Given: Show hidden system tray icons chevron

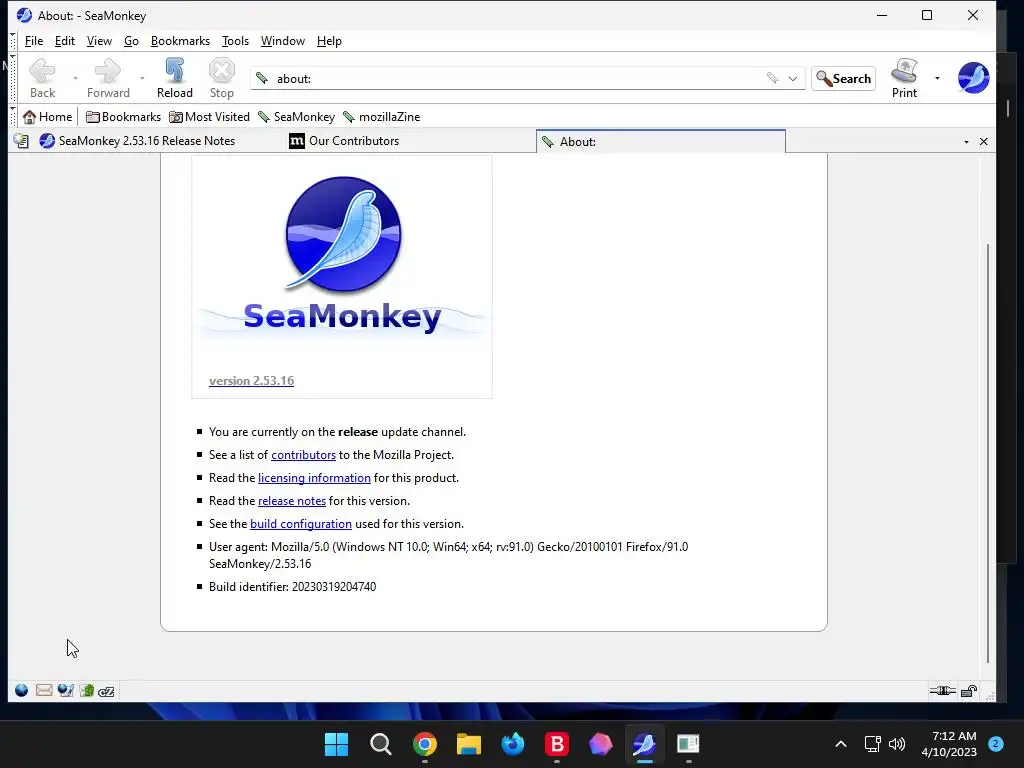Looking at the screenshot, I should click(x=841, y=744).
